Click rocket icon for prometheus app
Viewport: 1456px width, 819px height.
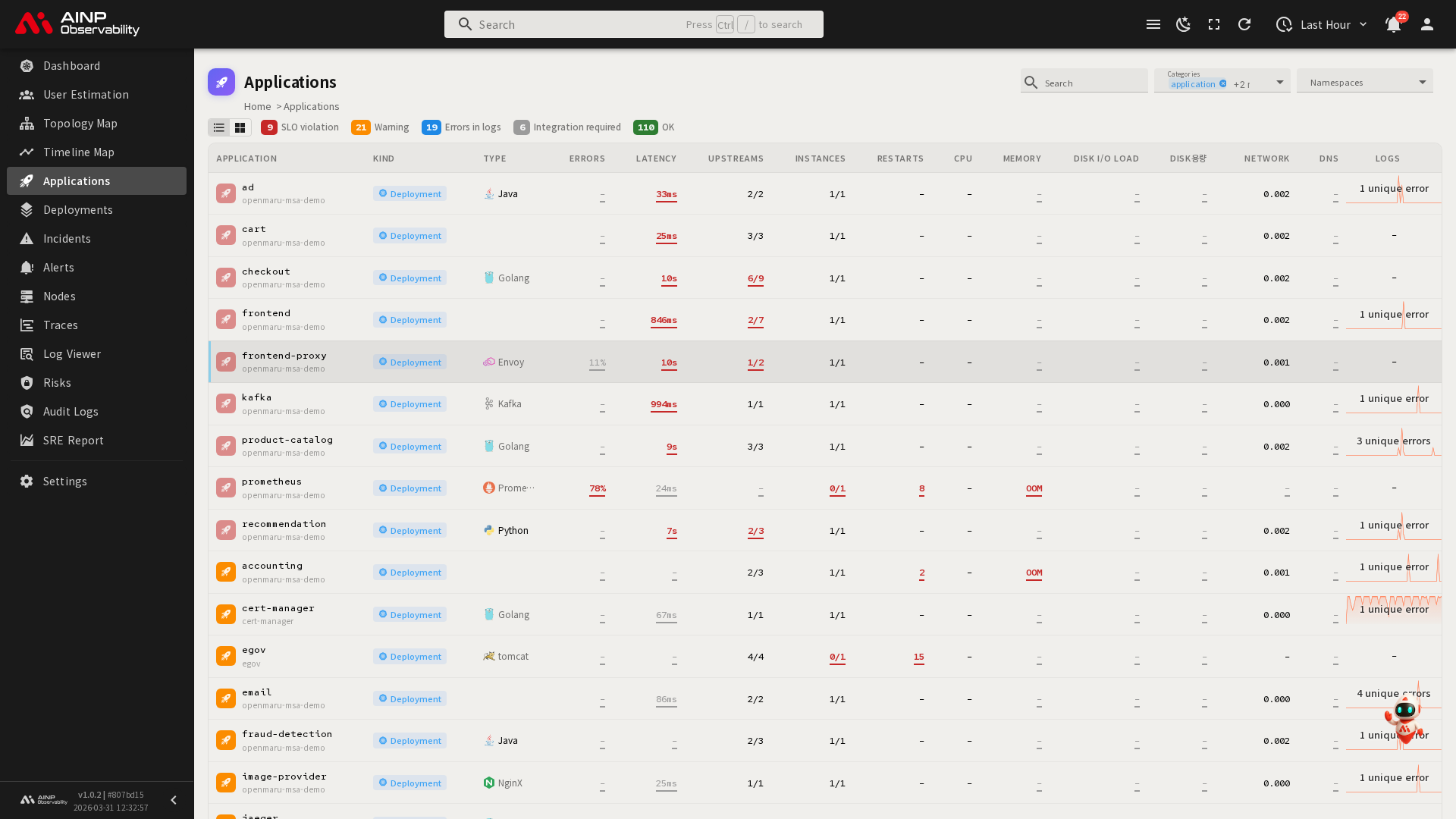(x=226, y=488)
